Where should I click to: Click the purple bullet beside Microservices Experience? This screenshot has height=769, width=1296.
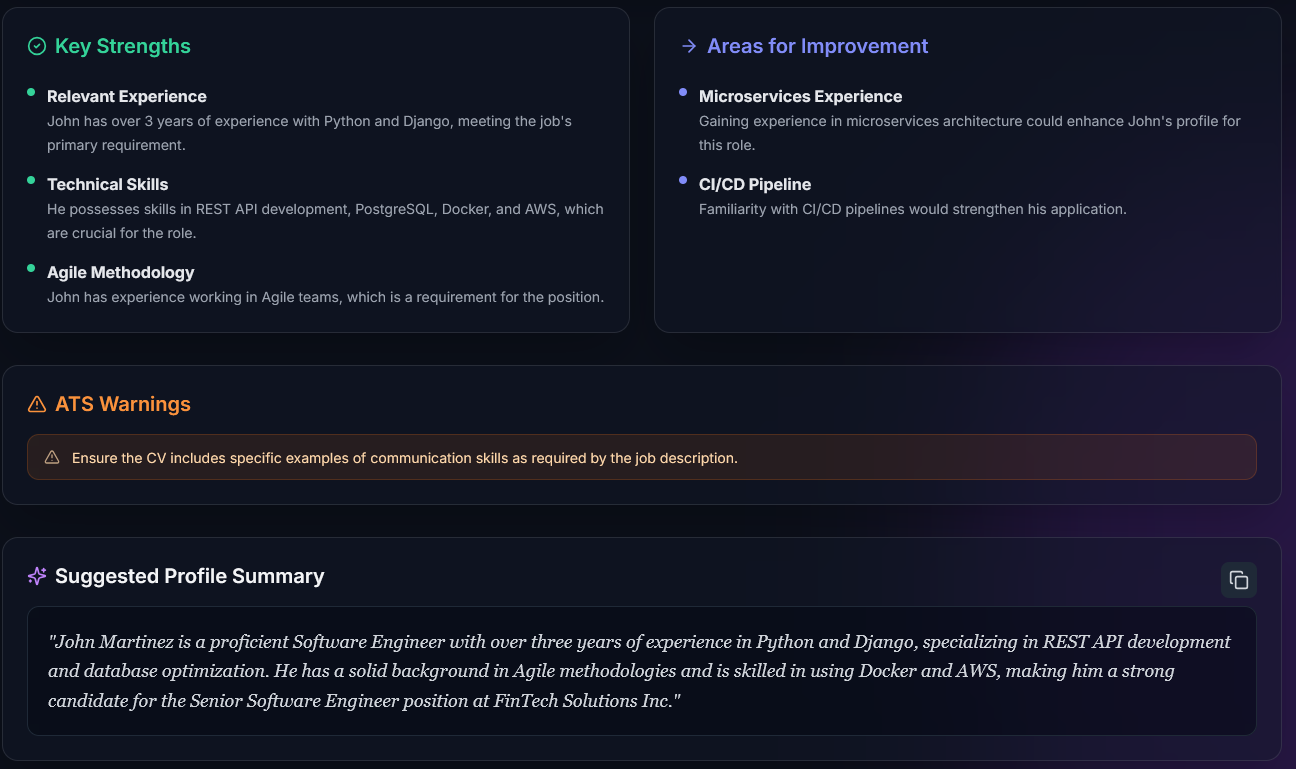point(683,92)
